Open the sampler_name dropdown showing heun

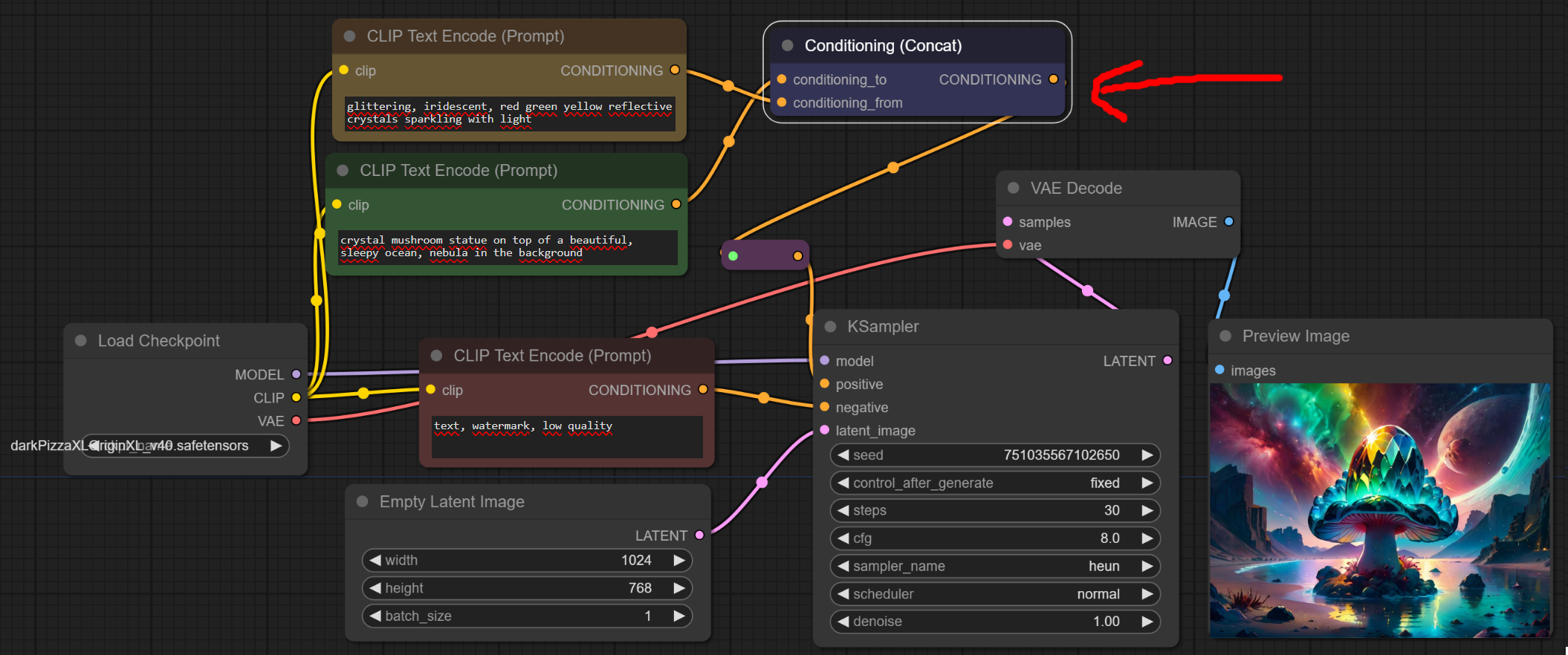tap(994, 566)
